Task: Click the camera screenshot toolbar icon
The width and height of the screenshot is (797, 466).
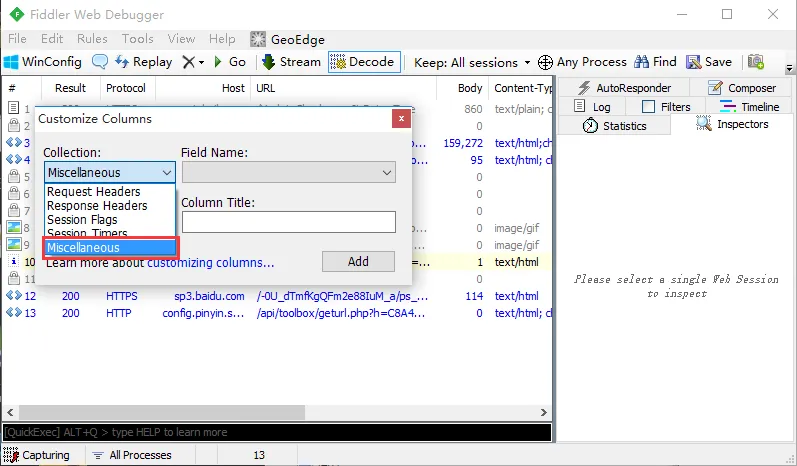Action: (x=755, y=62)
